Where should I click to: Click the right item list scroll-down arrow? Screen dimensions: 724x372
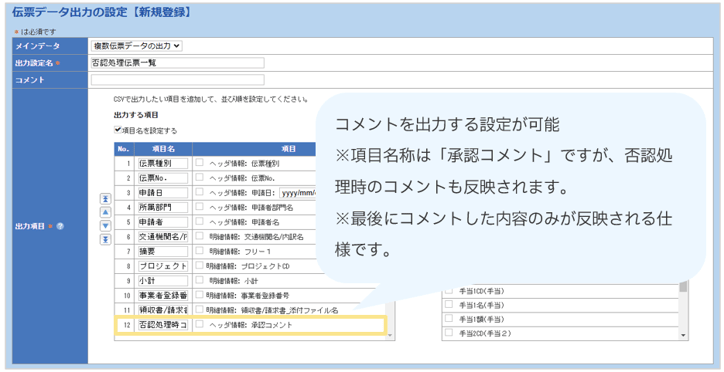pyautogui.click(x=683, y=336)
